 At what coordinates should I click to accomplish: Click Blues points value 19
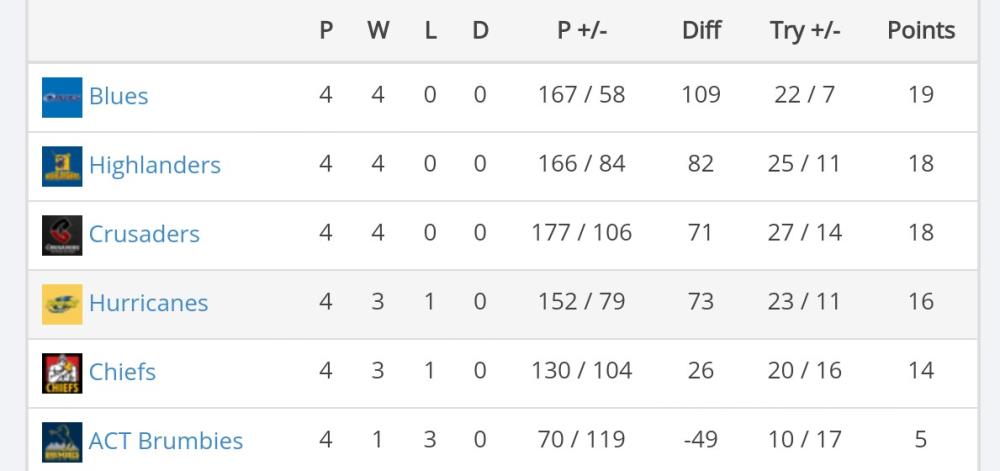(x=921, y=95)
